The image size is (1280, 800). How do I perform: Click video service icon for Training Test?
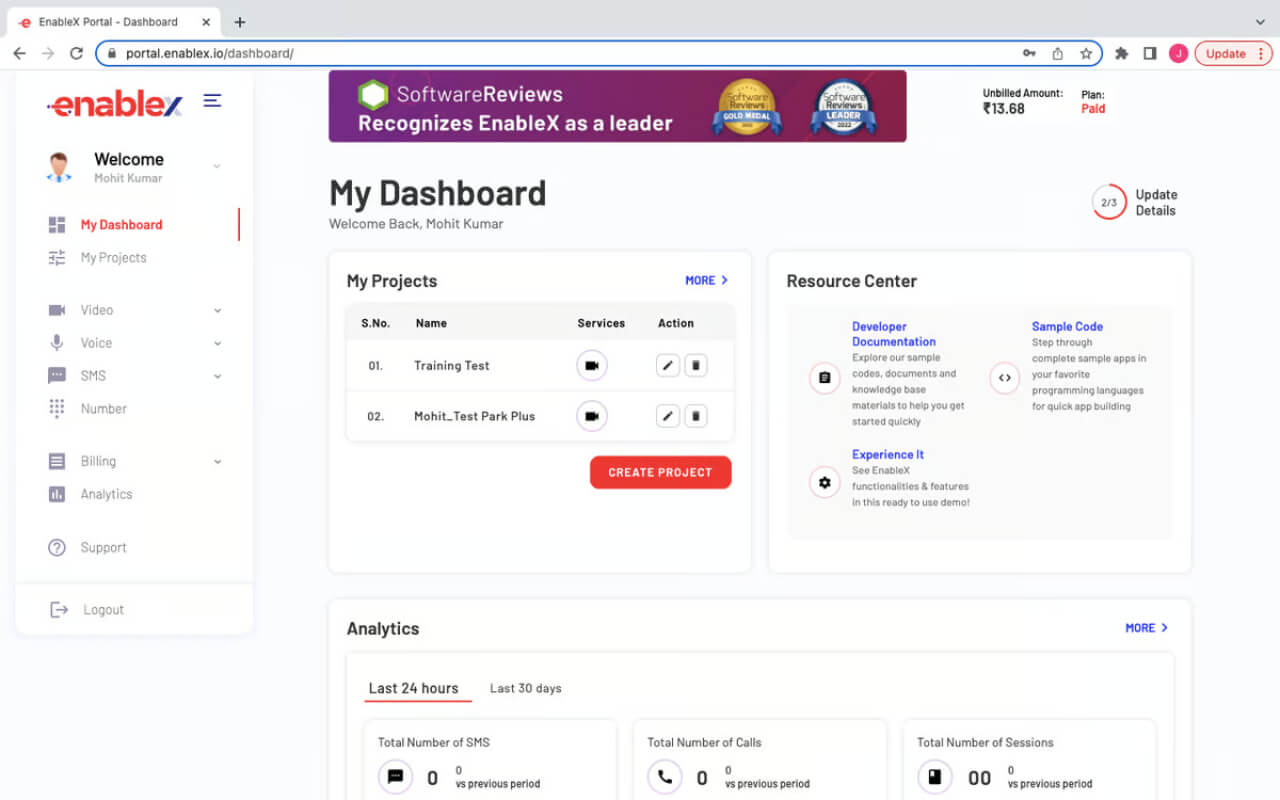[x=592, y=366]
